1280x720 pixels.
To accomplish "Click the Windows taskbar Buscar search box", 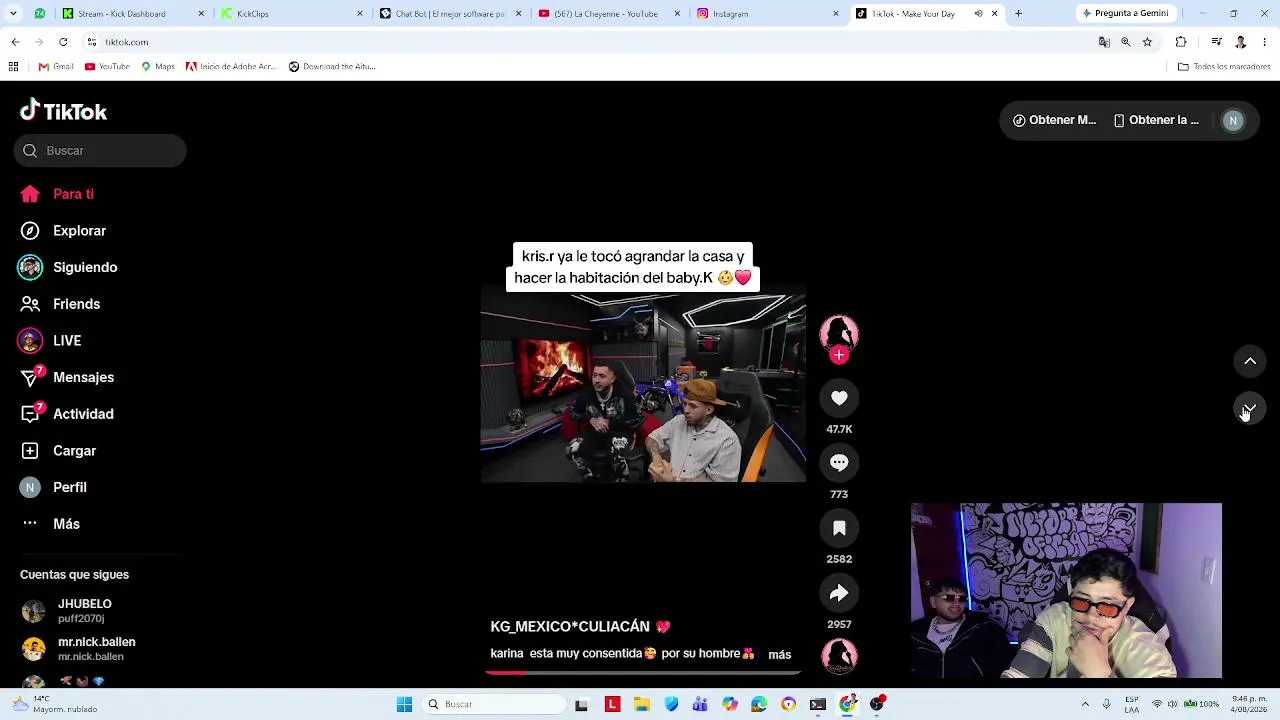I will (494, 704).
